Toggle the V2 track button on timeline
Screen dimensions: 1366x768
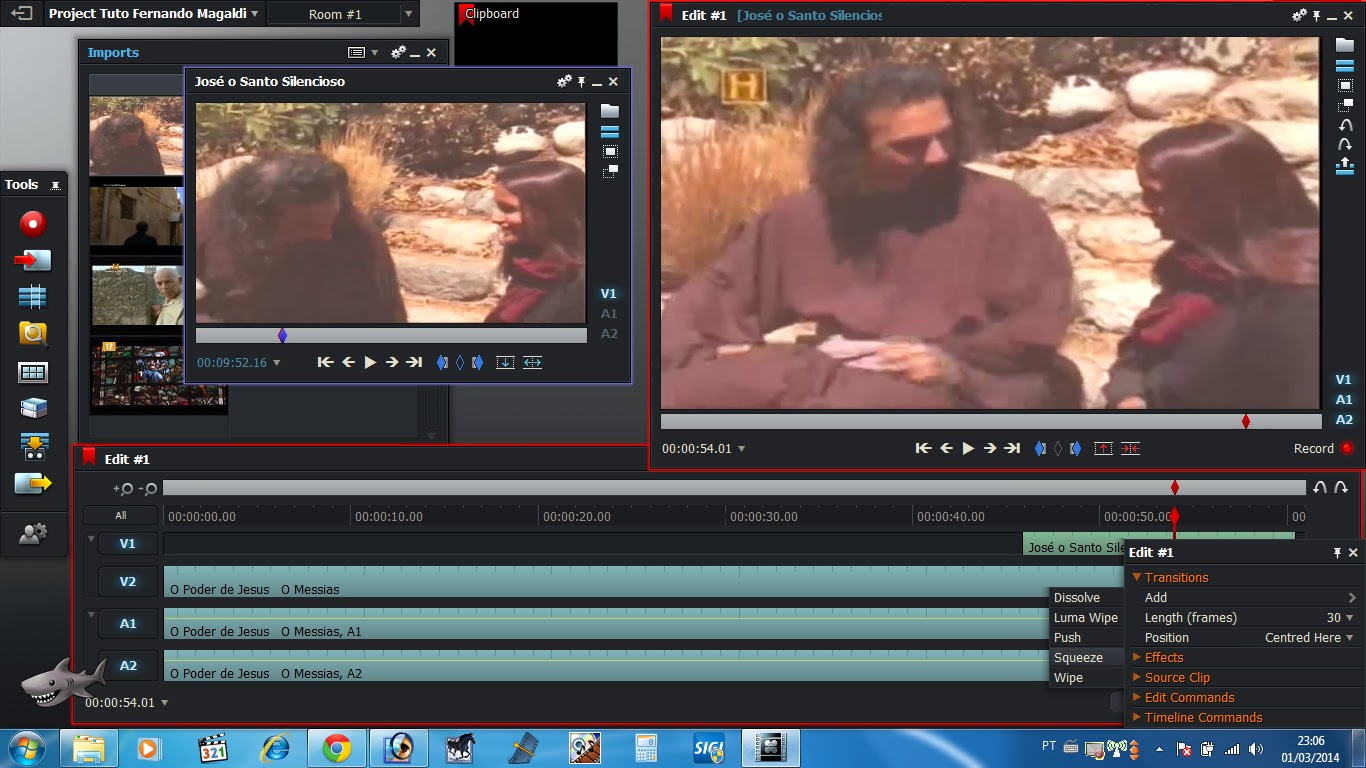pos(128,581)
